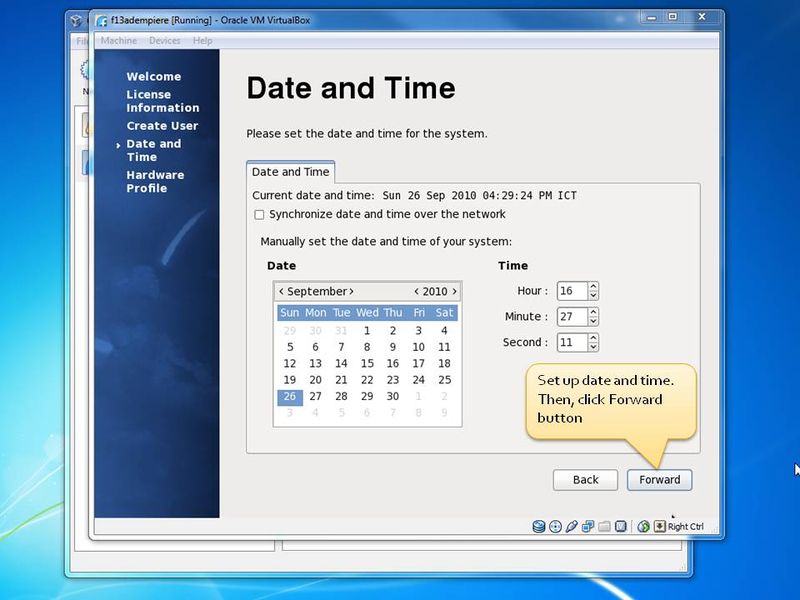The image size is (800, 600).
Task: Click the Right Ctrl host key label
Action: tap(685, 527)
